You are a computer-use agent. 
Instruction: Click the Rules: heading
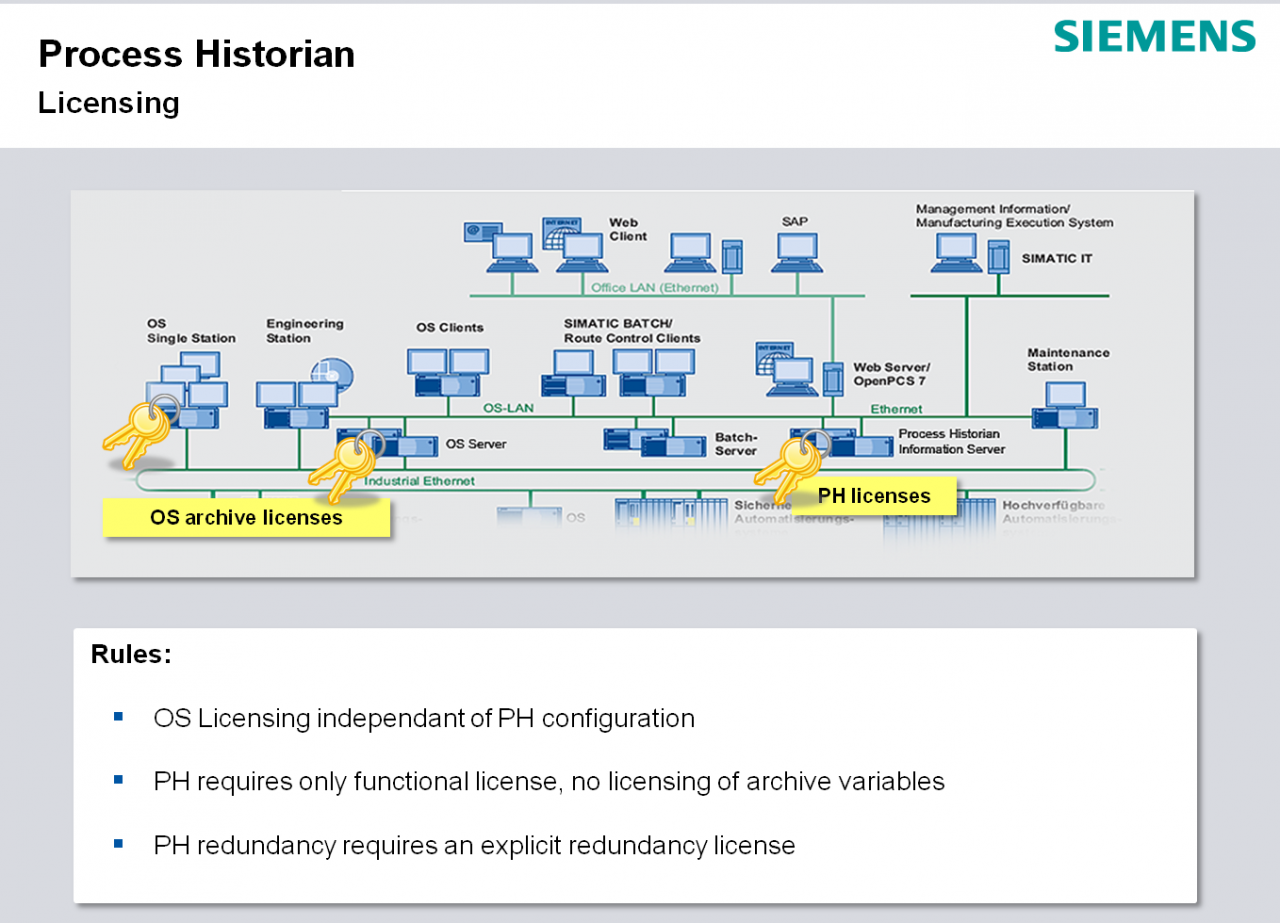point(131,655)
